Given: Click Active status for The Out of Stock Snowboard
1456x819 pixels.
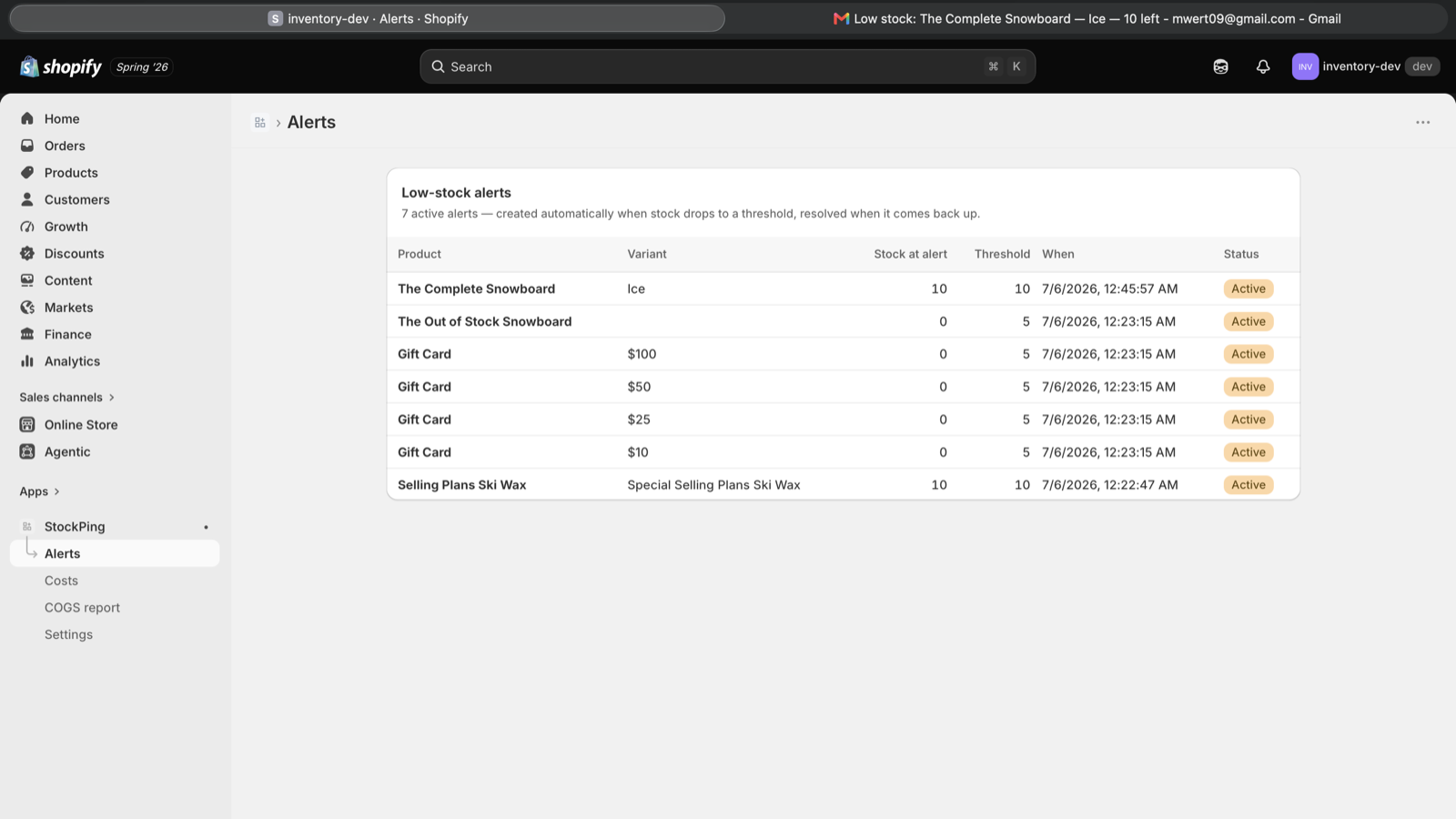Looking at the screenshot, I should (x=1249, y=321).
